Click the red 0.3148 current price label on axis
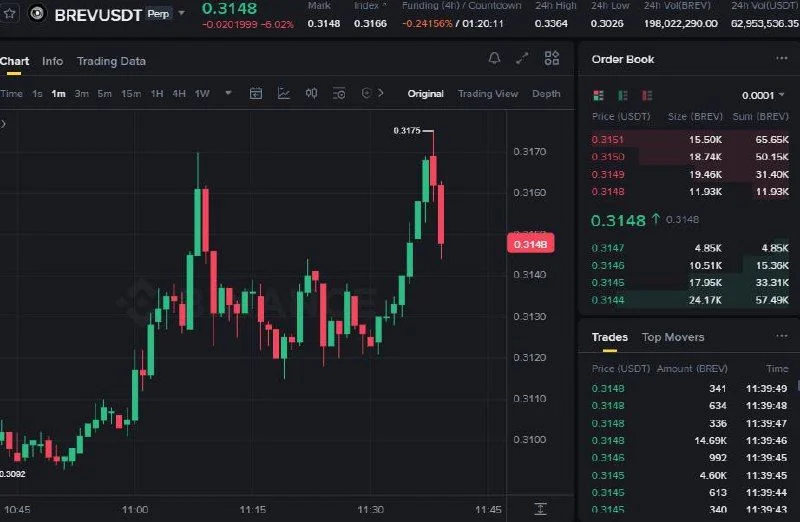 tap(531, 244)
